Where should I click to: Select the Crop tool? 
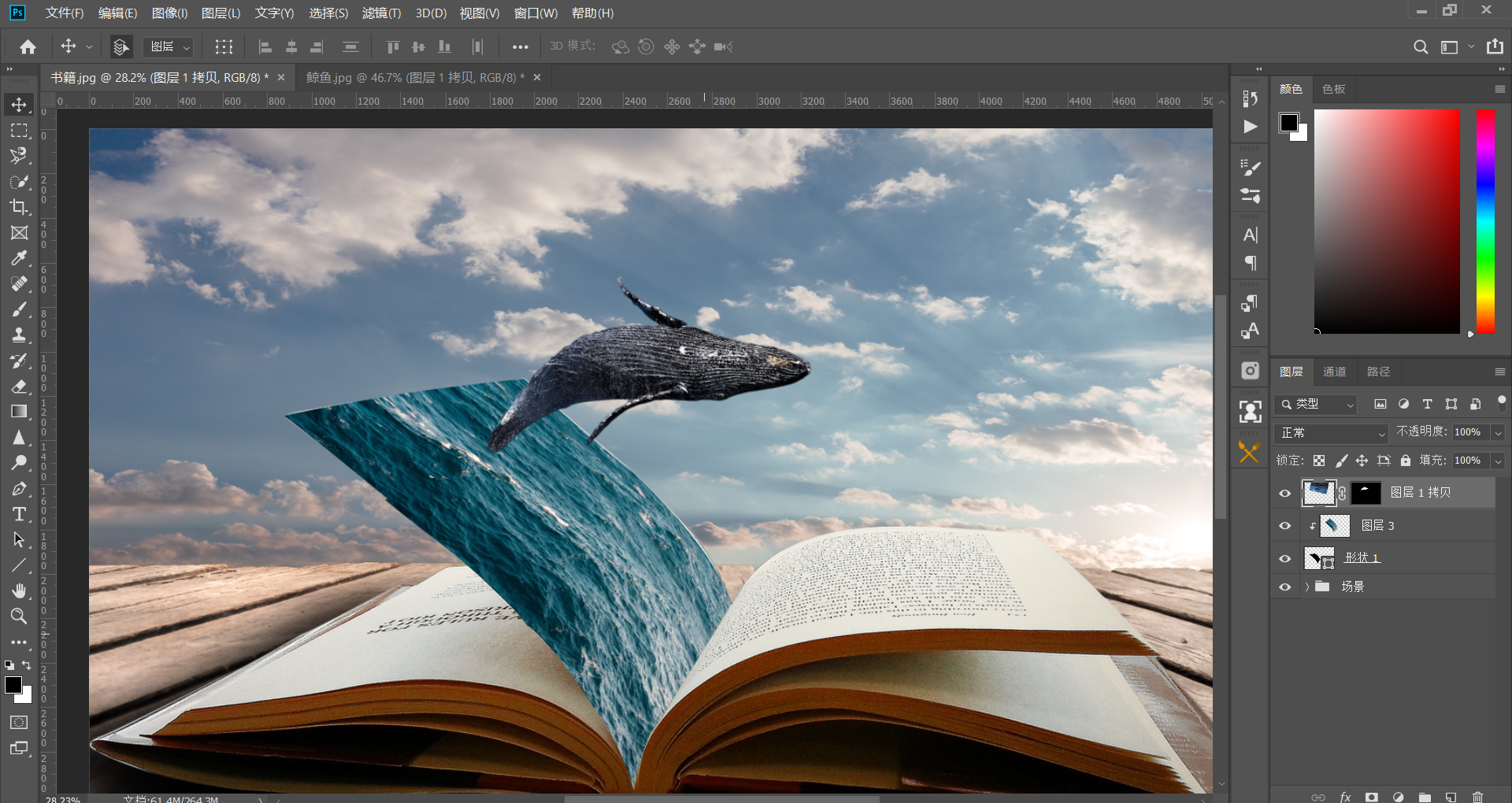(19, 207)
